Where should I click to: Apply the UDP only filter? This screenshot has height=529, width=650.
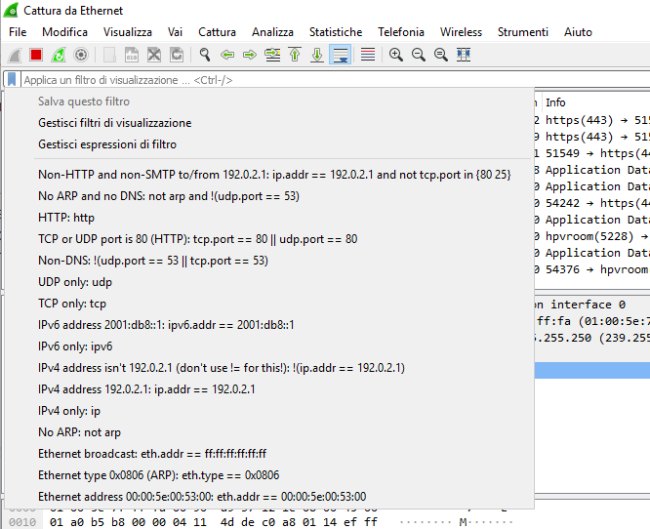269,282
